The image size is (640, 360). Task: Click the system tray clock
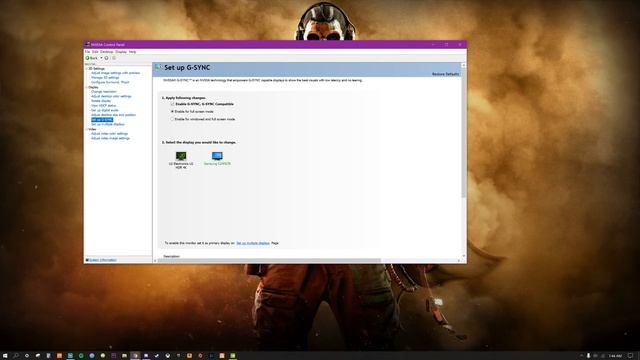point(616,356)
